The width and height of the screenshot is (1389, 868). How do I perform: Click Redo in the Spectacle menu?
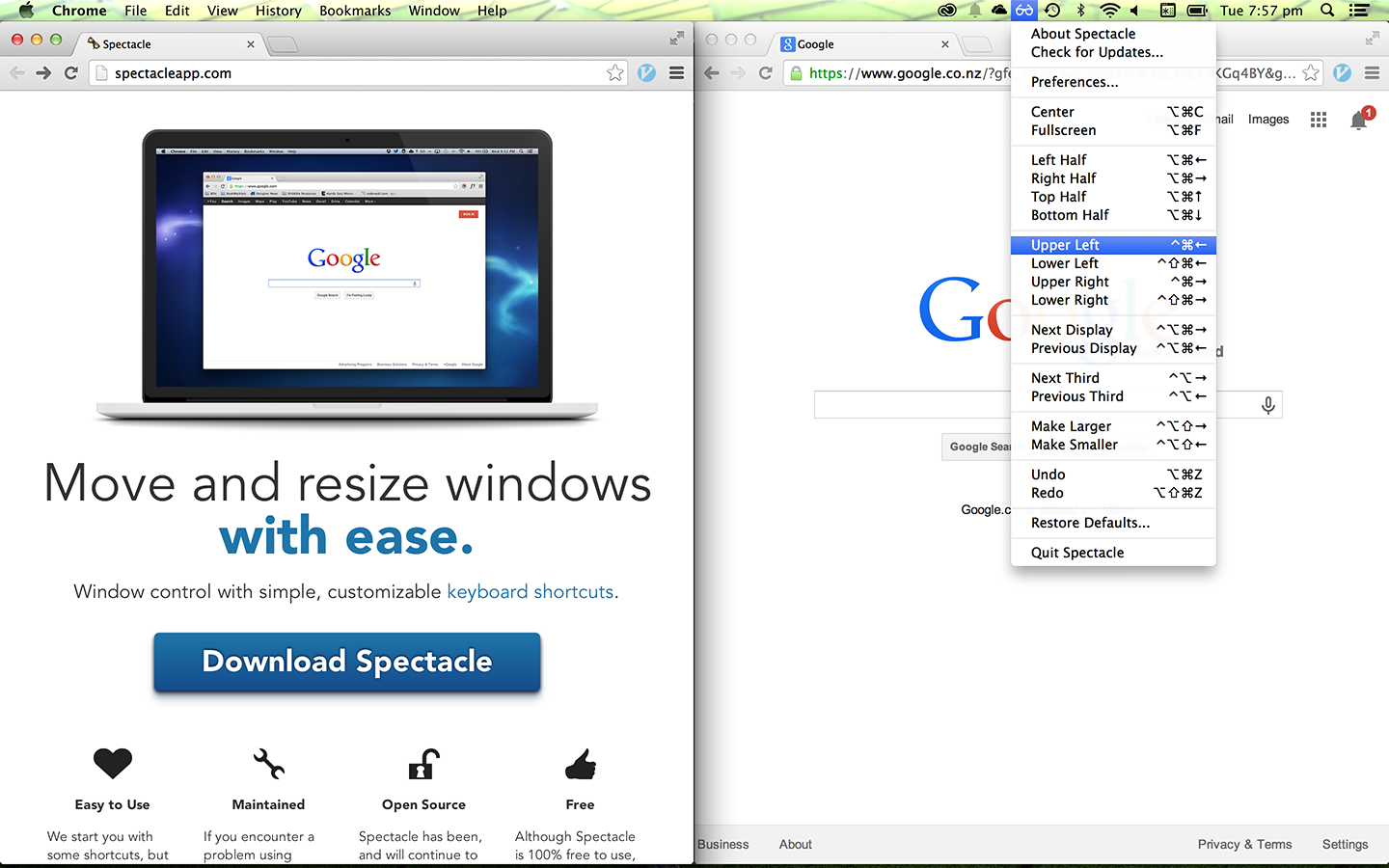click(1113, 493)
